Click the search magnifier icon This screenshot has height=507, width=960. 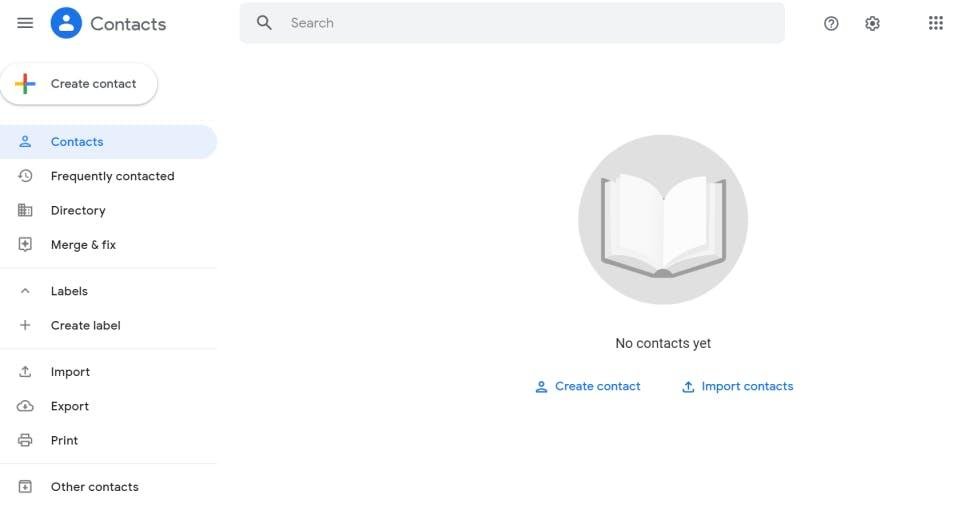(264, 23)
